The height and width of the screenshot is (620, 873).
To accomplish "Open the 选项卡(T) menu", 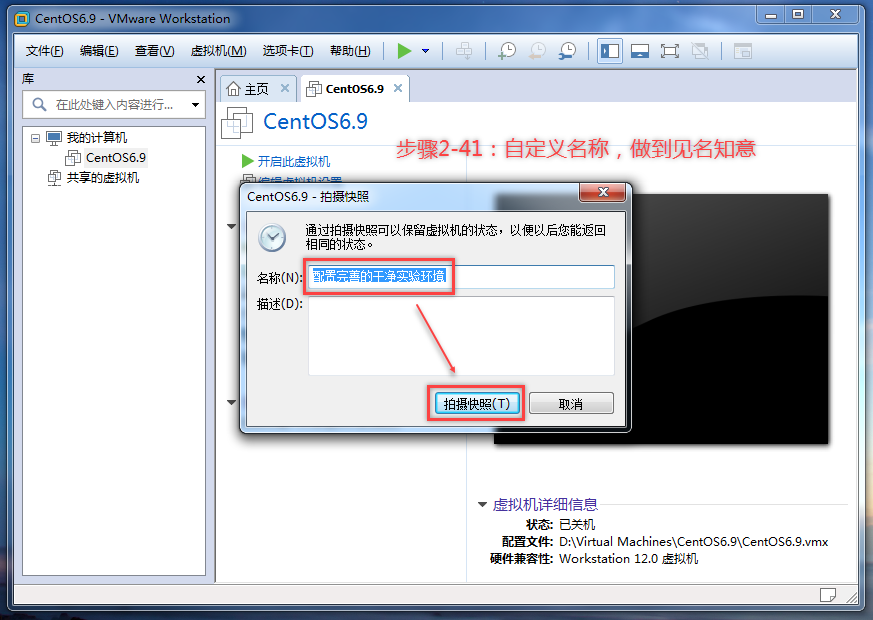I will pyautogui.click(x=288, y=51).
